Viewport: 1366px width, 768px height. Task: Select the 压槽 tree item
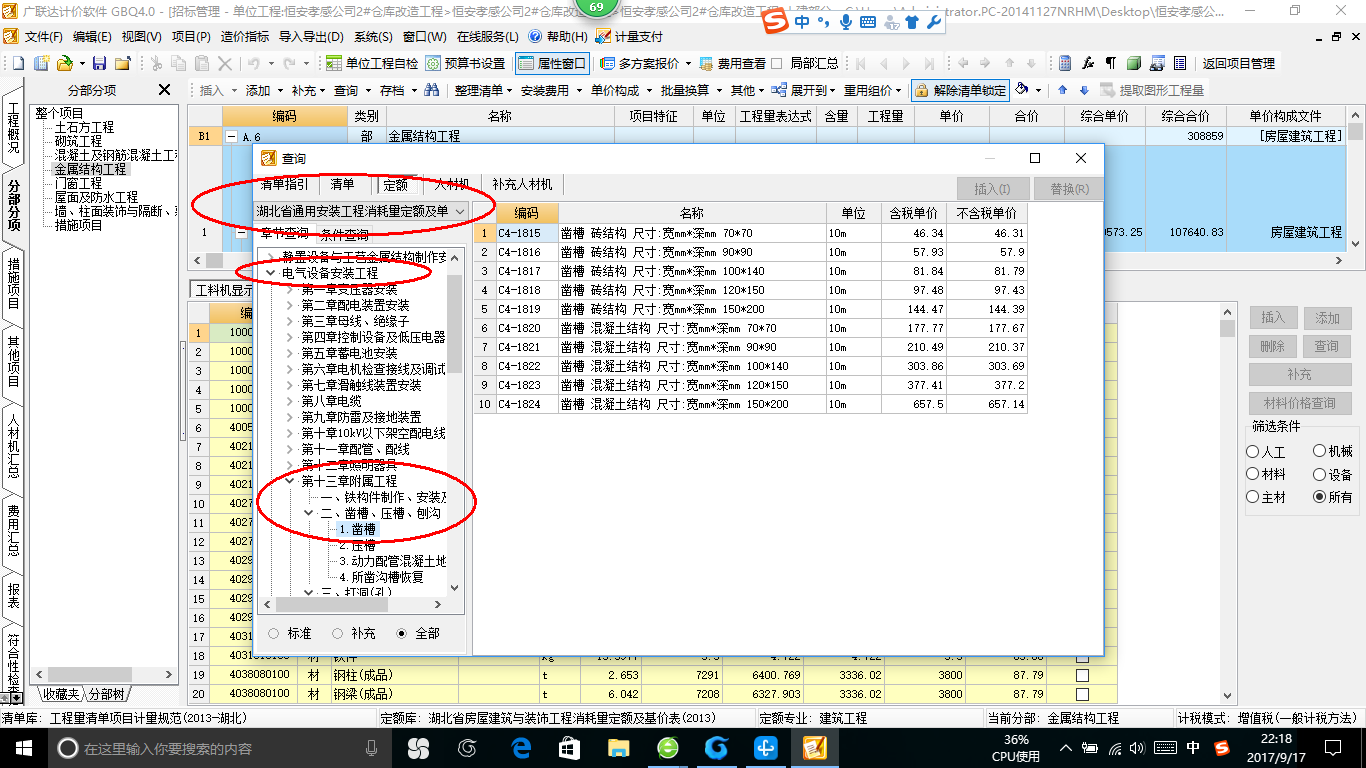point(357,545)
